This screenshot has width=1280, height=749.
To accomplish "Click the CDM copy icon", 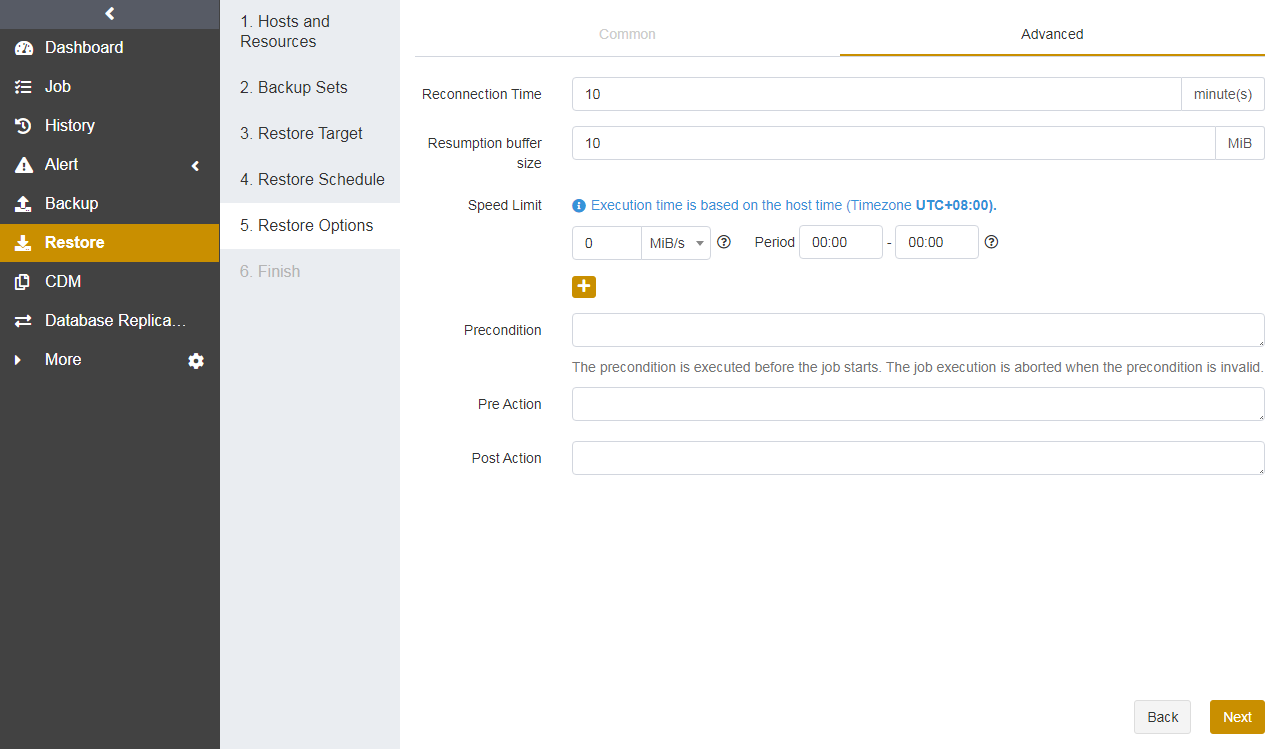I will (24, 282).
